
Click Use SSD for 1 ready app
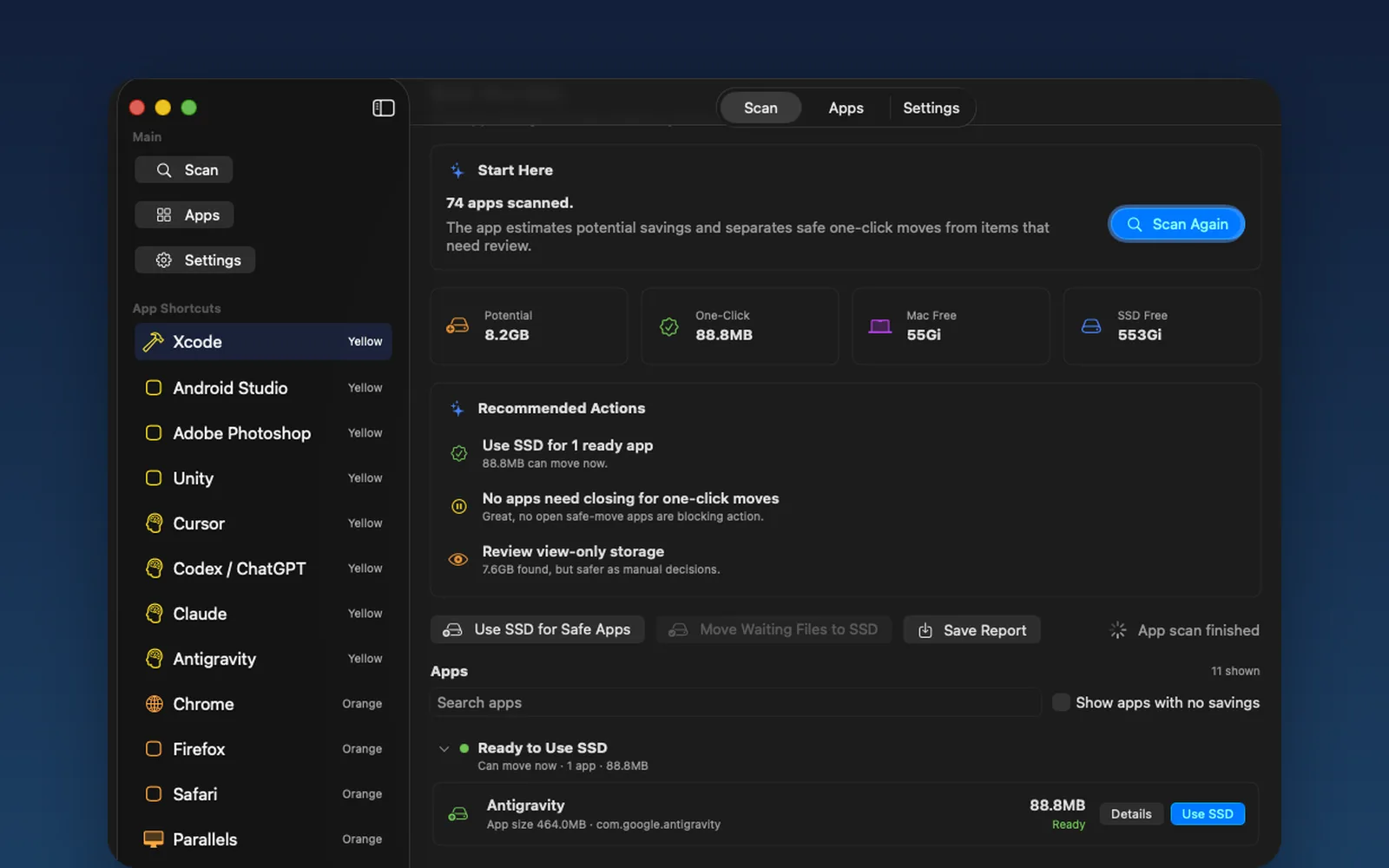click(568, 445)
